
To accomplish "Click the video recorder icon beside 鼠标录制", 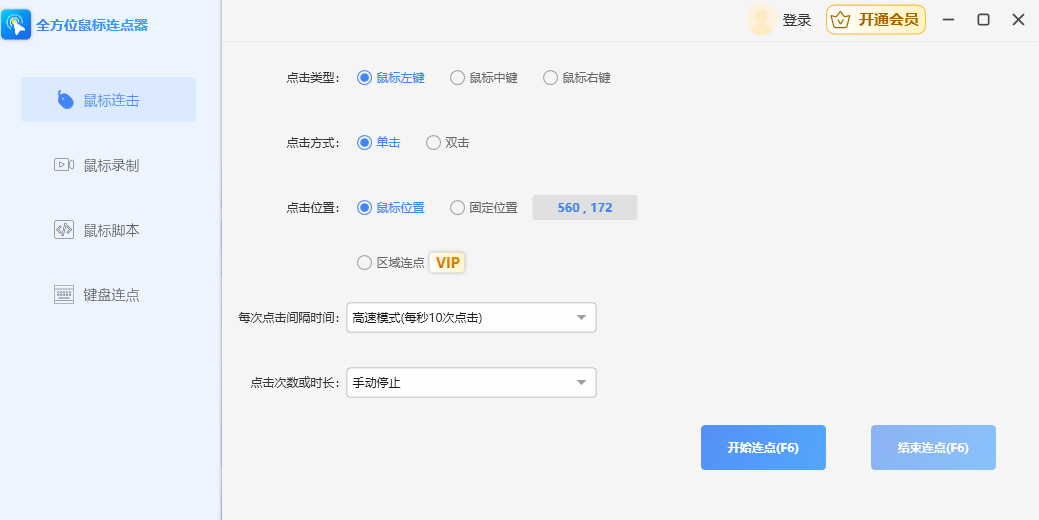I will click(64, 165).
